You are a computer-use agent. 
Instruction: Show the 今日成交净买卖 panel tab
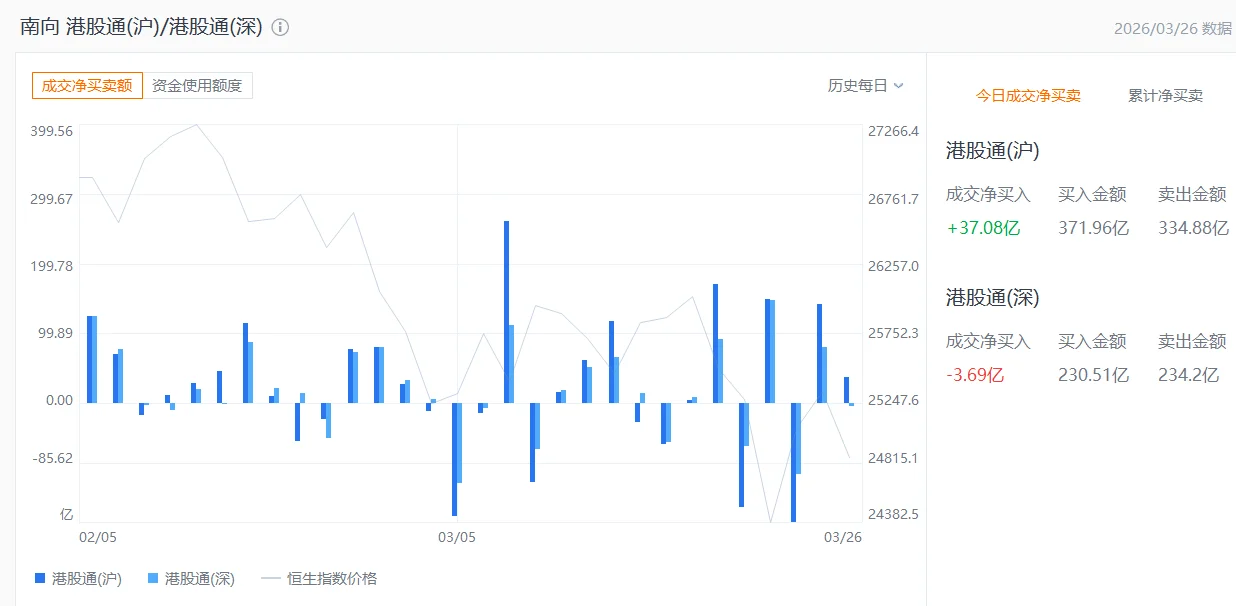1028,96
